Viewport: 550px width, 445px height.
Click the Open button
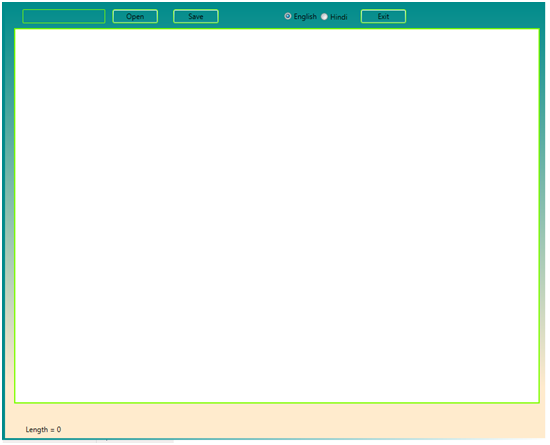(135, 16)
